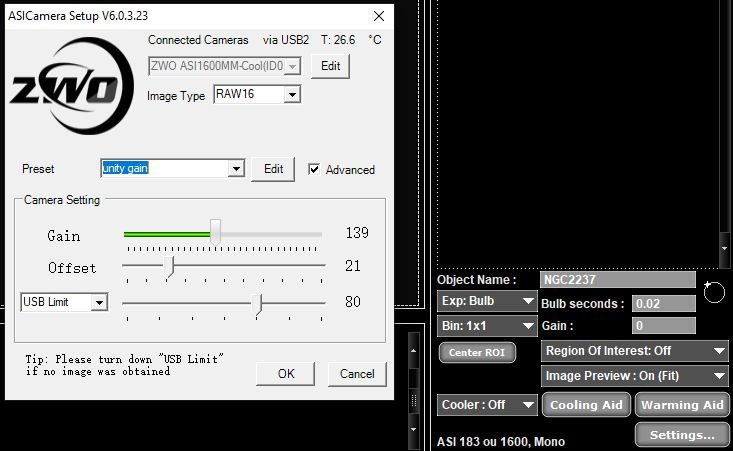The image size is (733, 451).
Task: Click Edit next to the Preset field
Action: [273, 169]
